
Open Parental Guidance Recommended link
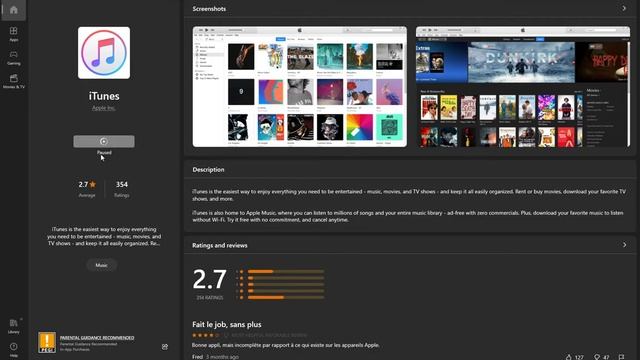[x=97, y=338]
